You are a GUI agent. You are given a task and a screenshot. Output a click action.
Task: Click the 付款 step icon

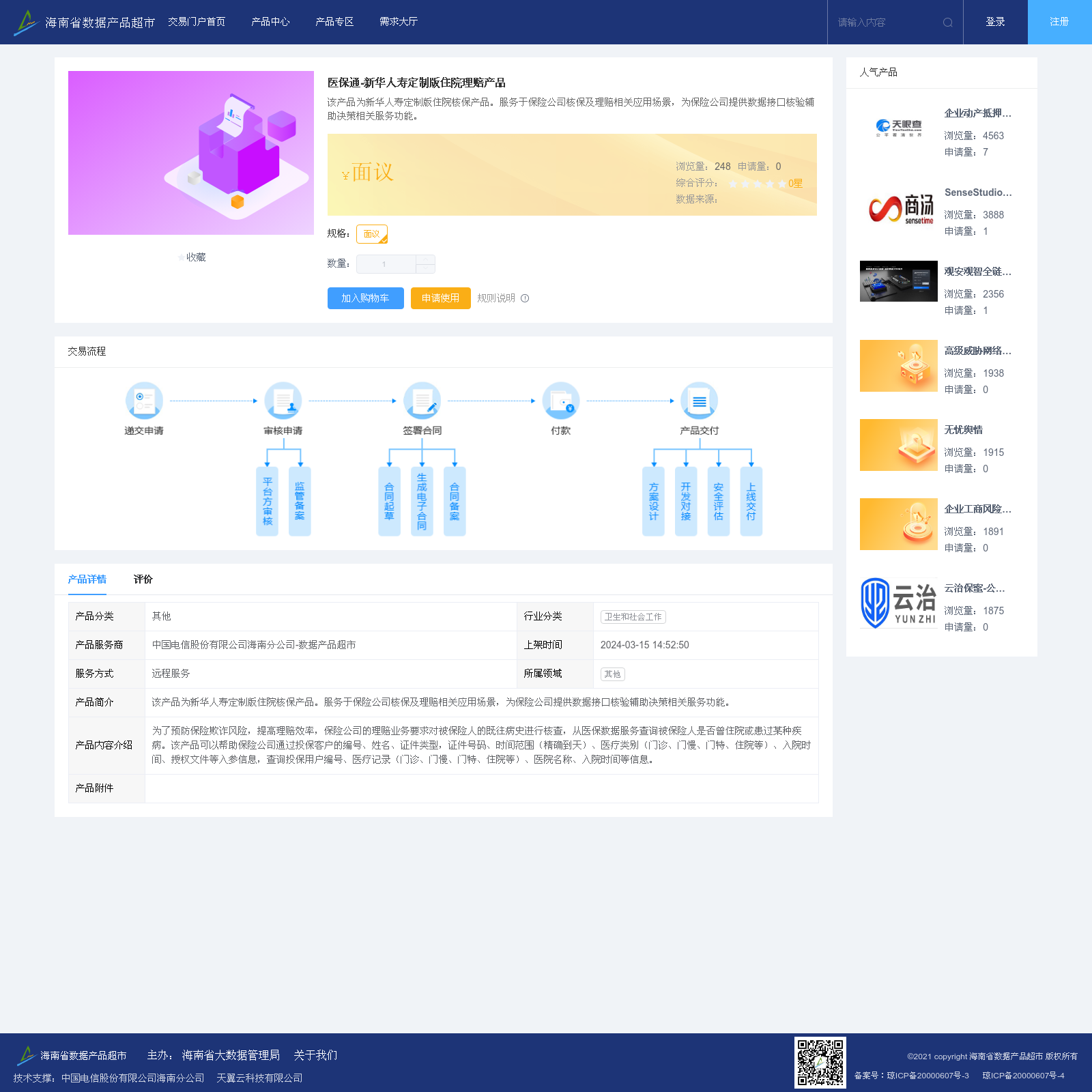561,401
